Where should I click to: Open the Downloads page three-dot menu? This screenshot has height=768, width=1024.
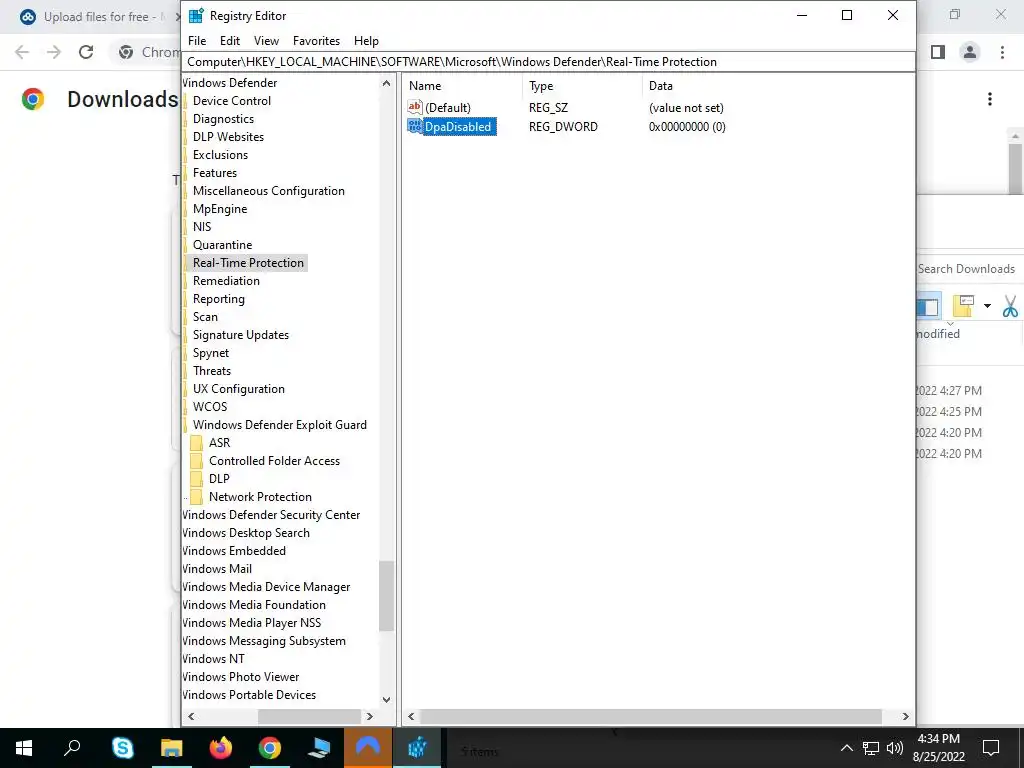coord(990,99)
